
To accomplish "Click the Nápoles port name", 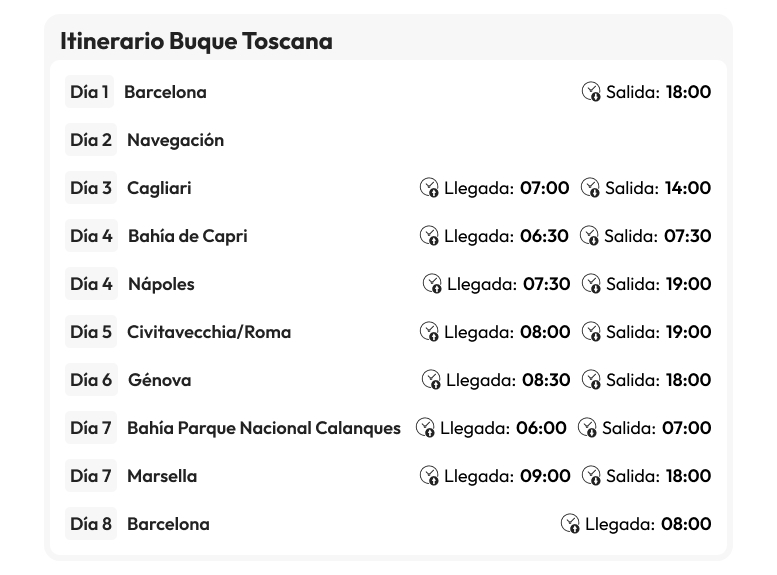I will point(161,284).
